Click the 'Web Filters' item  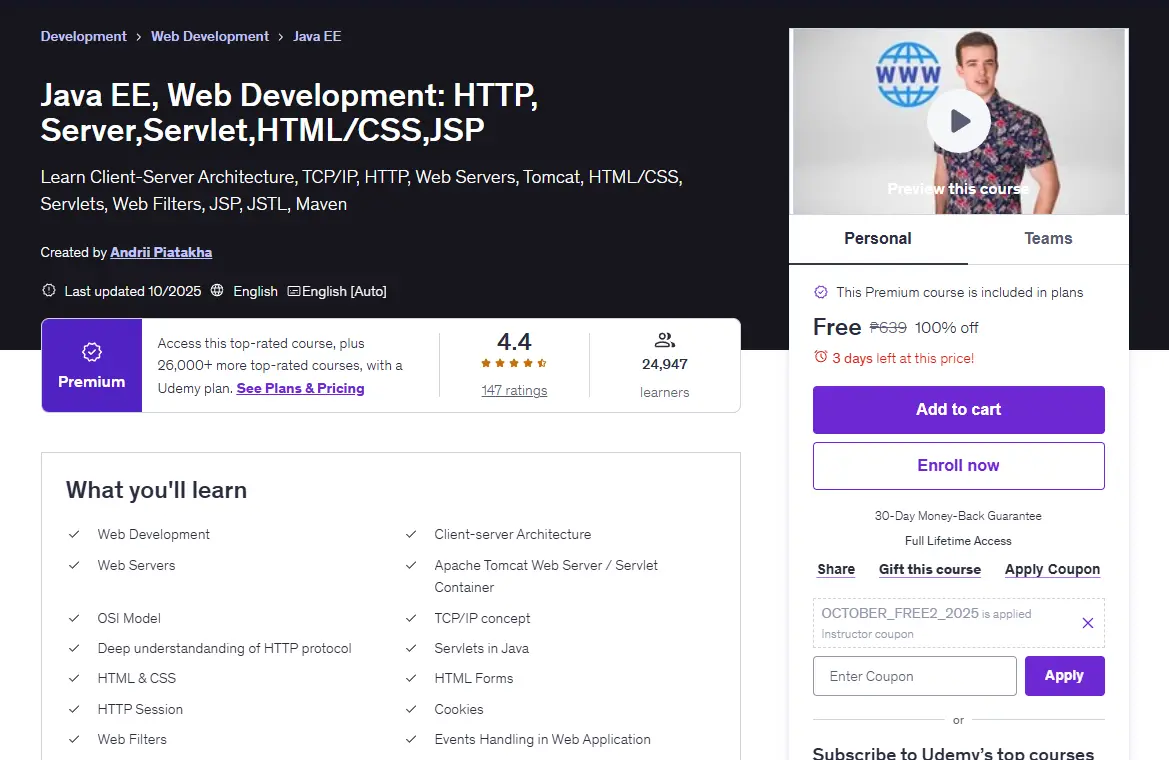(x=132, y=739)
